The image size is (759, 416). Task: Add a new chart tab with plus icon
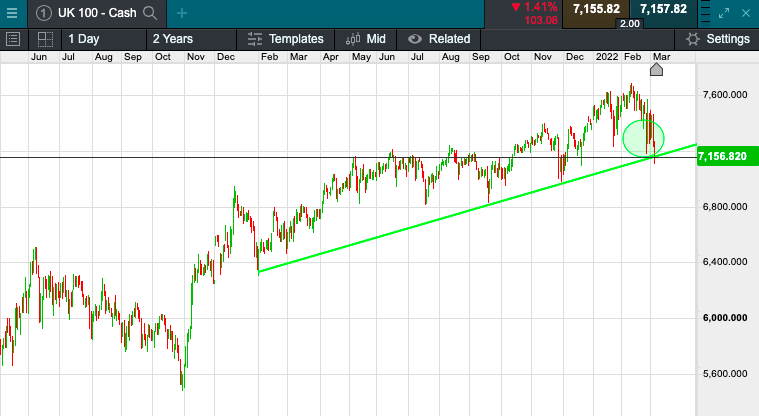[181, 14]
